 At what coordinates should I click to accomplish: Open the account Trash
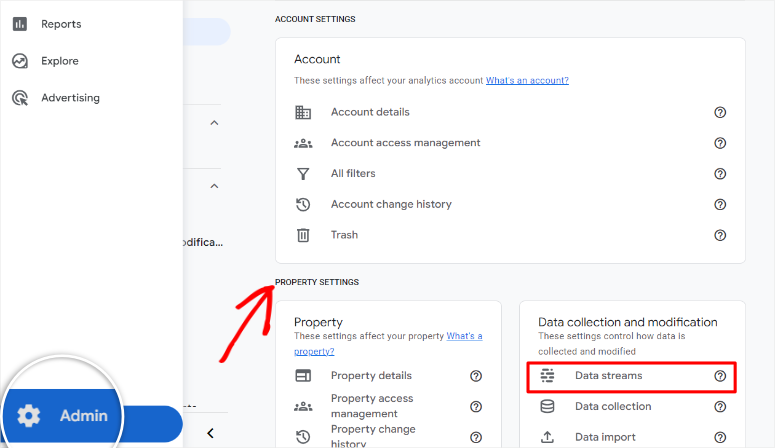(x=344, y=235)
